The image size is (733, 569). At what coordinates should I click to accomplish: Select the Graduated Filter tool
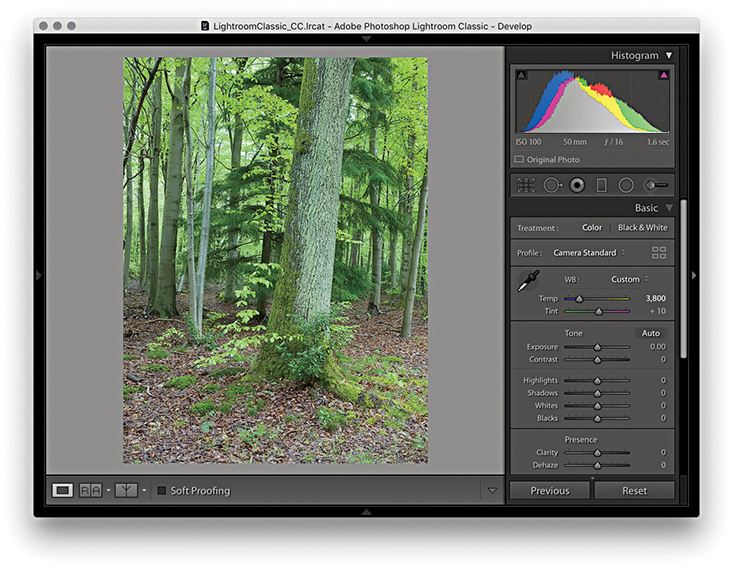[602, 185]
